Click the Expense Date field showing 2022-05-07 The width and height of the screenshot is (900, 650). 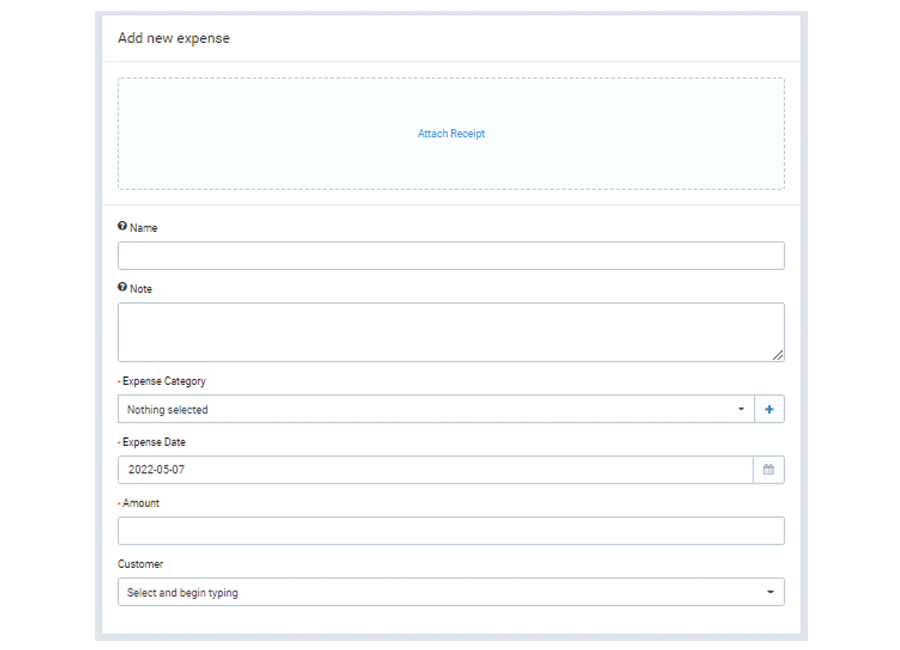435,470
